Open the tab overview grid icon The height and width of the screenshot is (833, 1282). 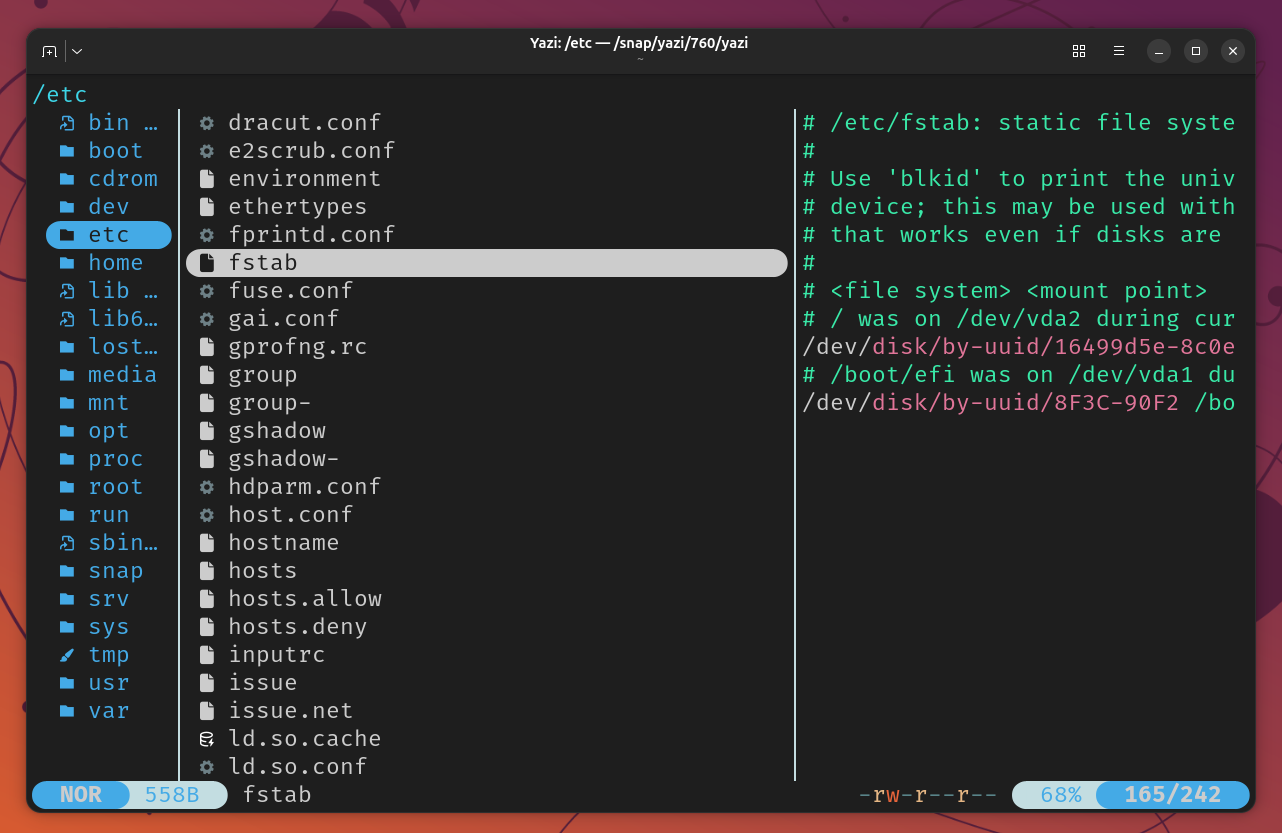[1079, 51]
